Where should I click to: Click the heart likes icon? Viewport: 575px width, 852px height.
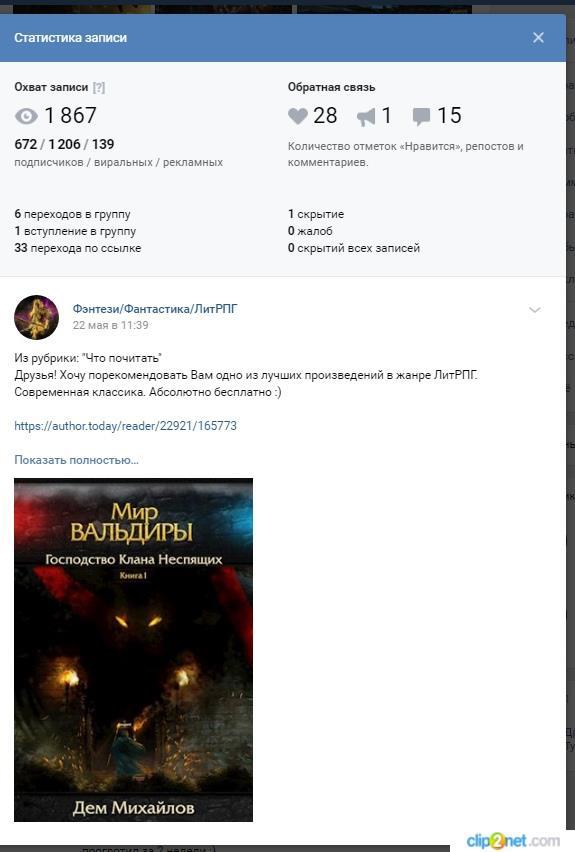tap(298, 116)
